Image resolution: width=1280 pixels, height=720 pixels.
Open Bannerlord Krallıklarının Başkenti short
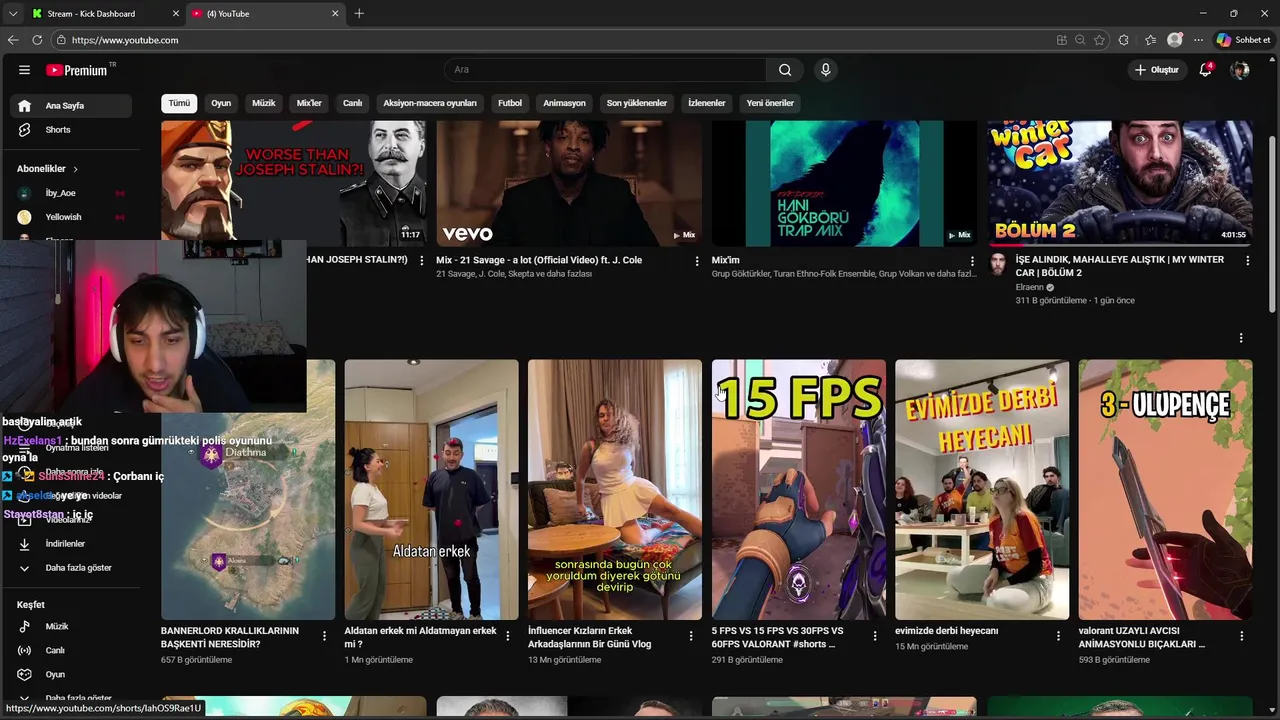248,490
